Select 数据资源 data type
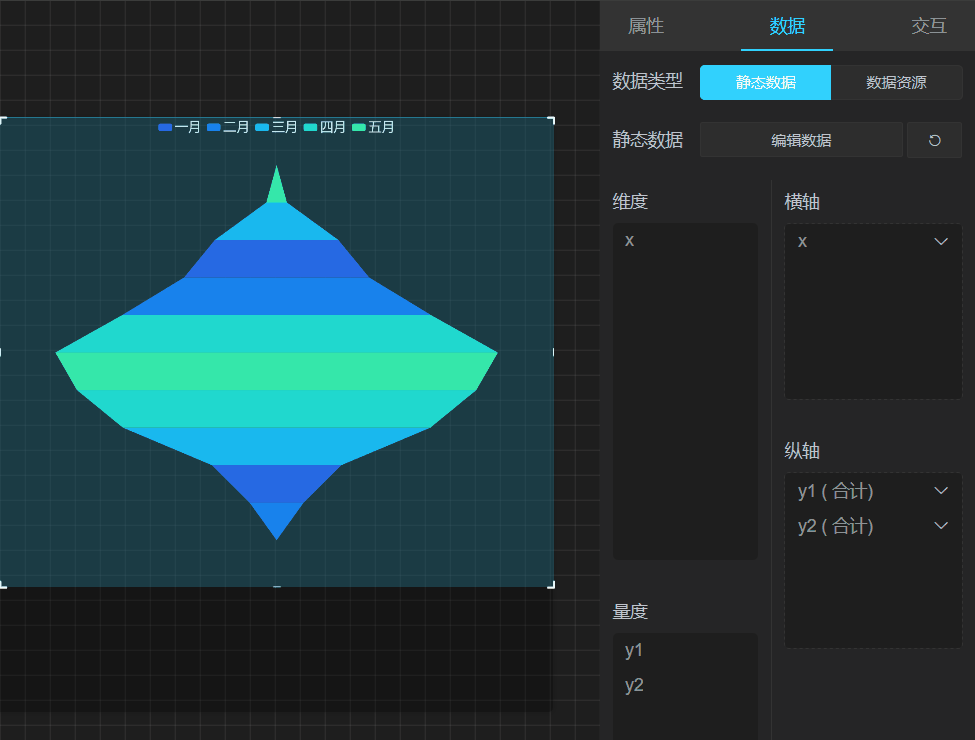This screenshot has height=740, width=975. (x=897, y=83)
